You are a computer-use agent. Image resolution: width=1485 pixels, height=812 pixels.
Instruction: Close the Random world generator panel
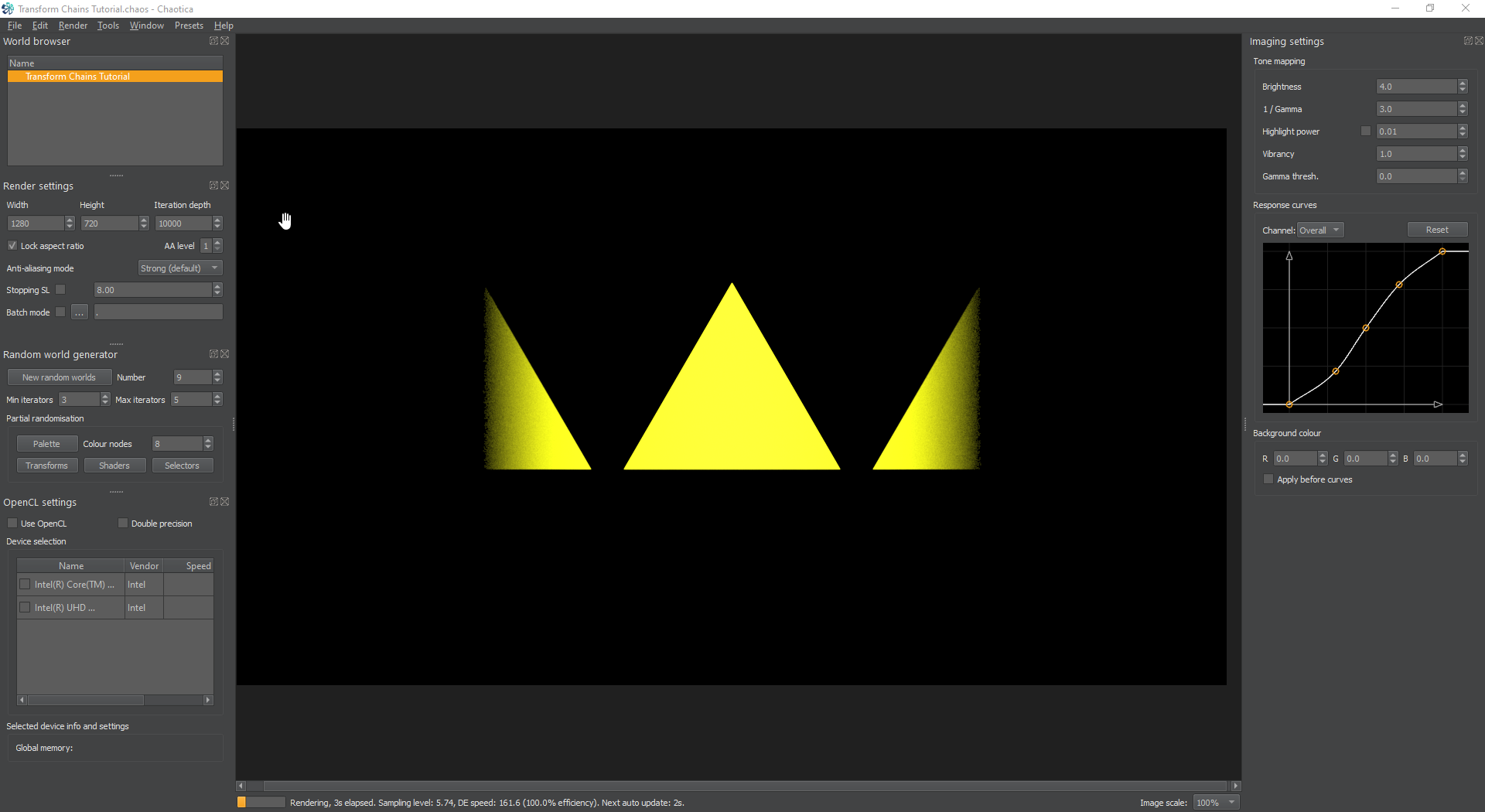[x=225, y=354]
